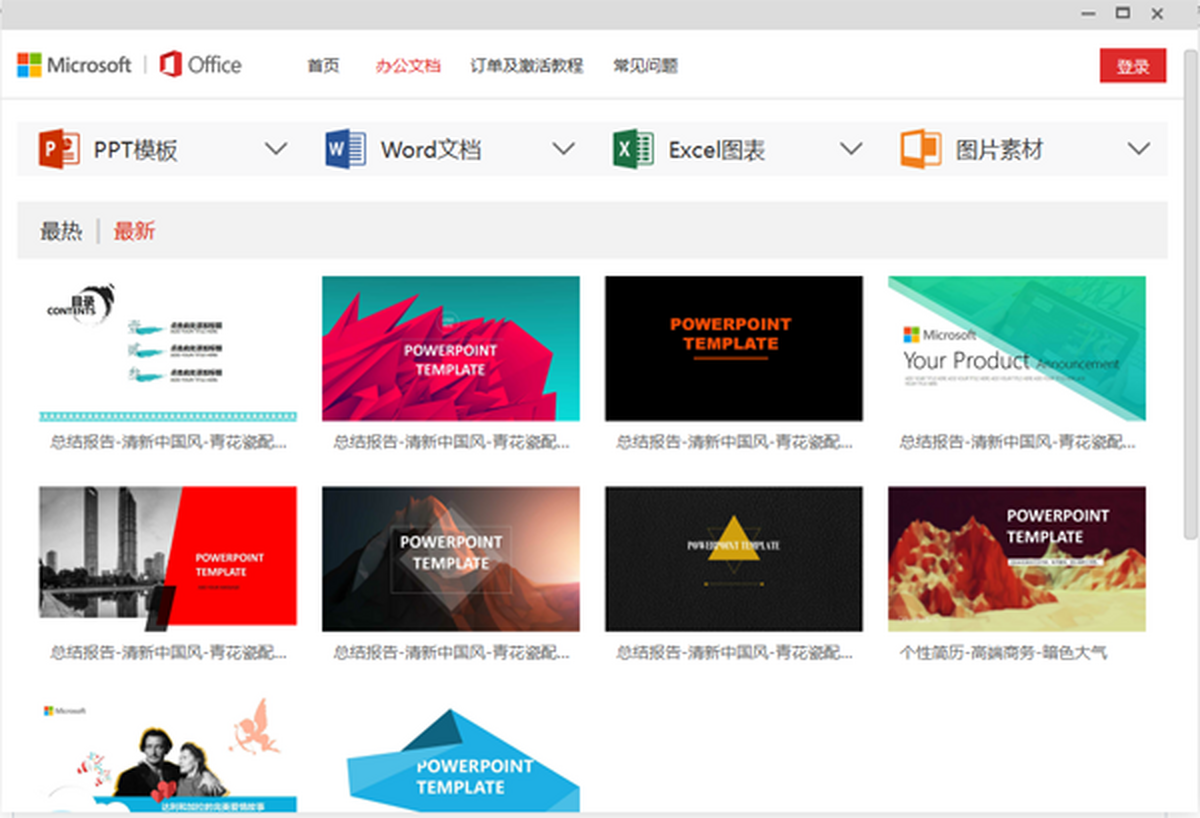The width and height of the screenshot is (1200, 818).
Task: Open the black Powerpoint Template thumbnail with orange text
Action: click(733, 347)
